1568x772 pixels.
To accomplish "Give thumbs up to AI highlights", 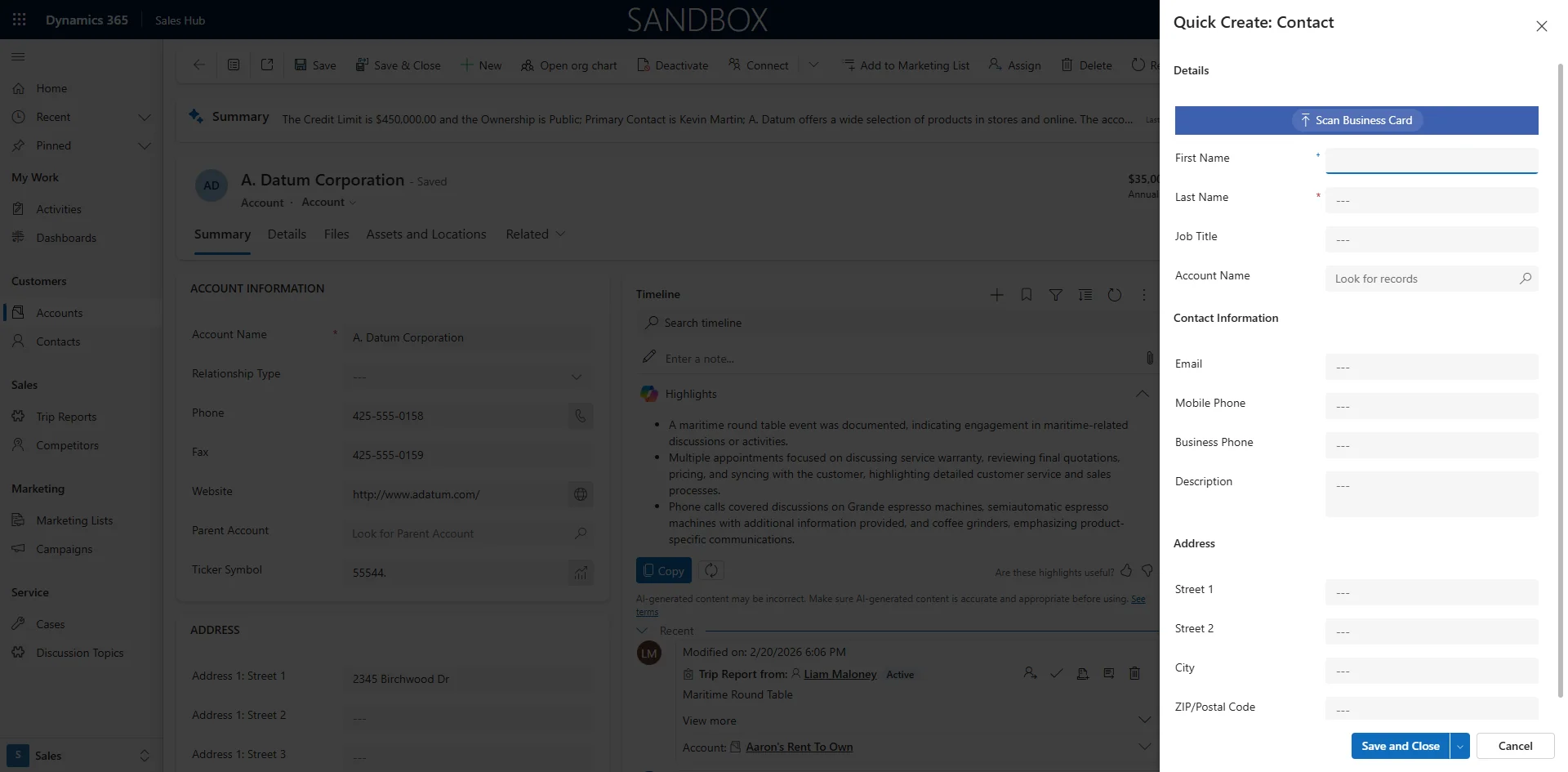I will [1126, 571].
